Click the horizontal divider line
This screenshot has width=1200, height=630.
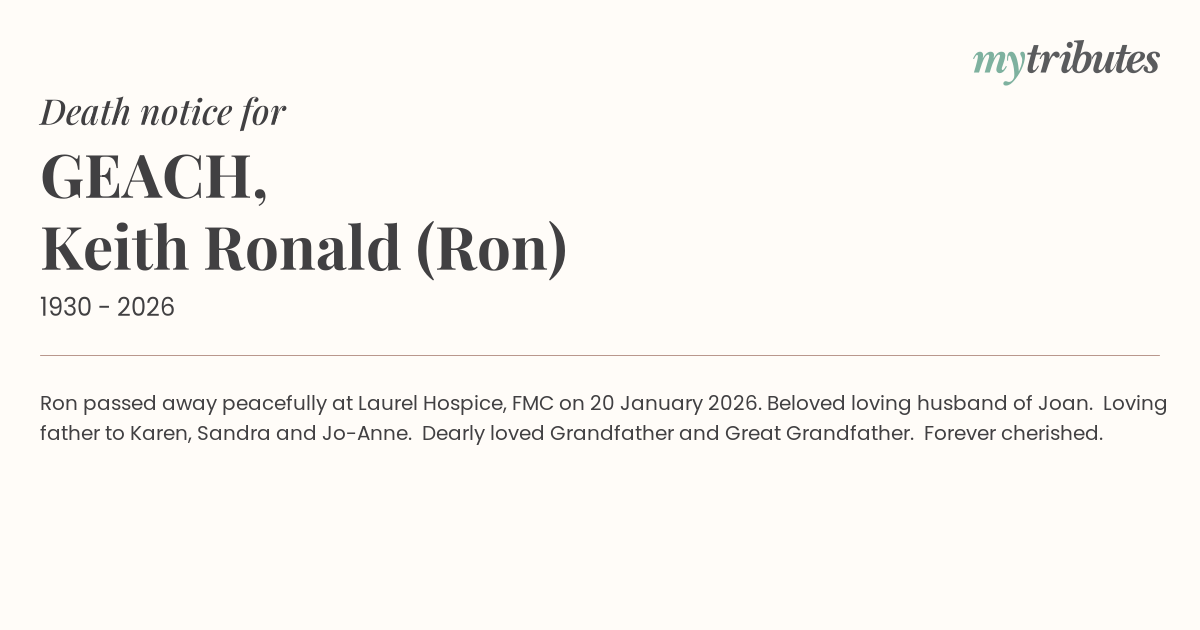coord(600,355)
